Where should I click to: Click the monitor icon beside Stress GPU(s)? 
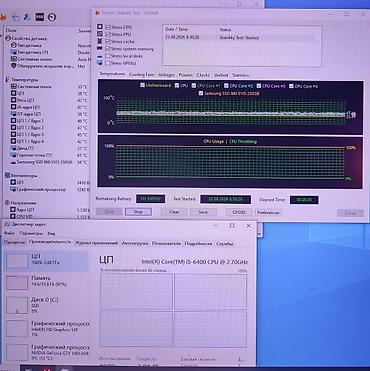pos(100,63)
